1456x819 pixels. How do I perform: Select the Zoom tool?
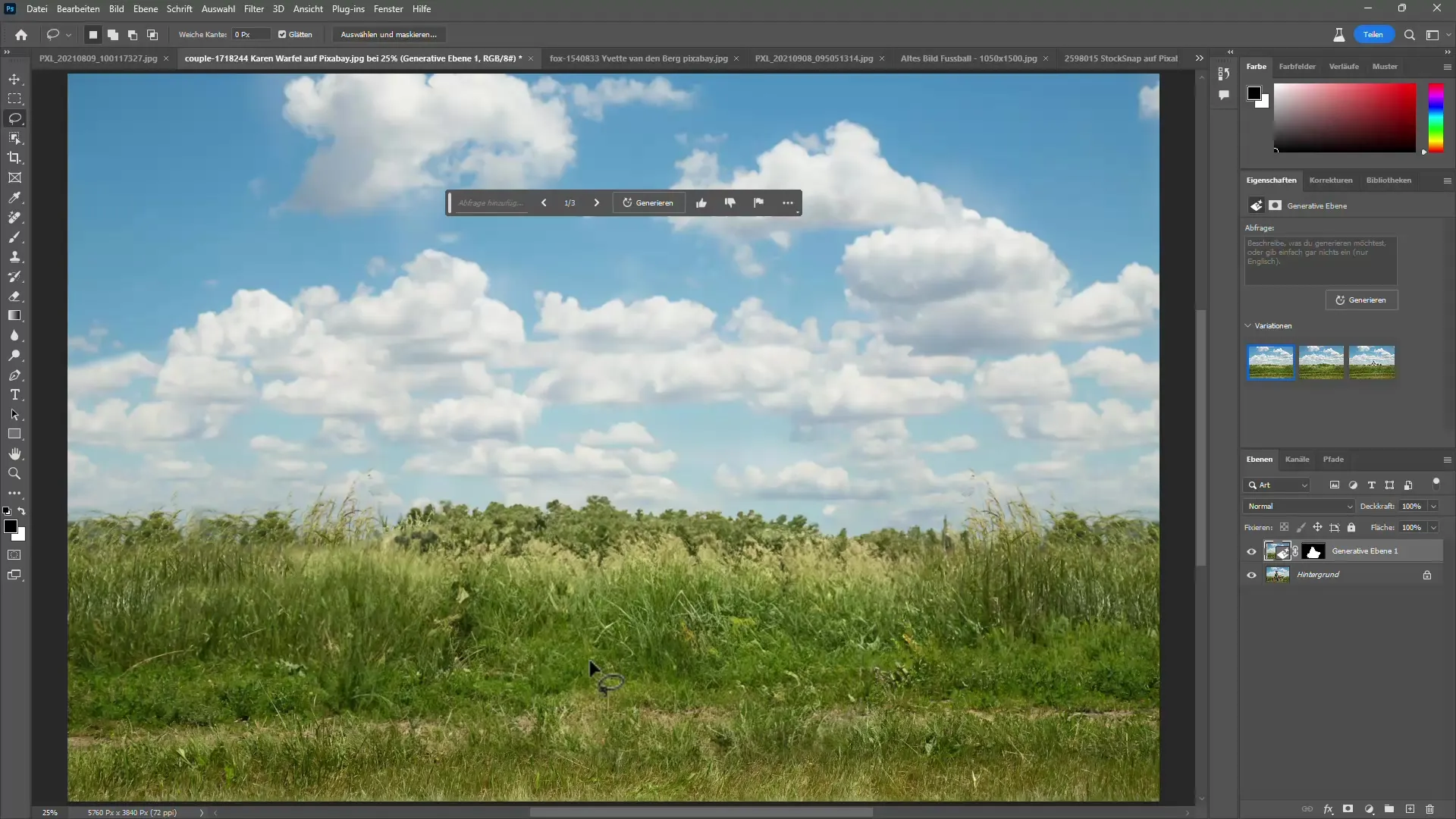(14, 474)
